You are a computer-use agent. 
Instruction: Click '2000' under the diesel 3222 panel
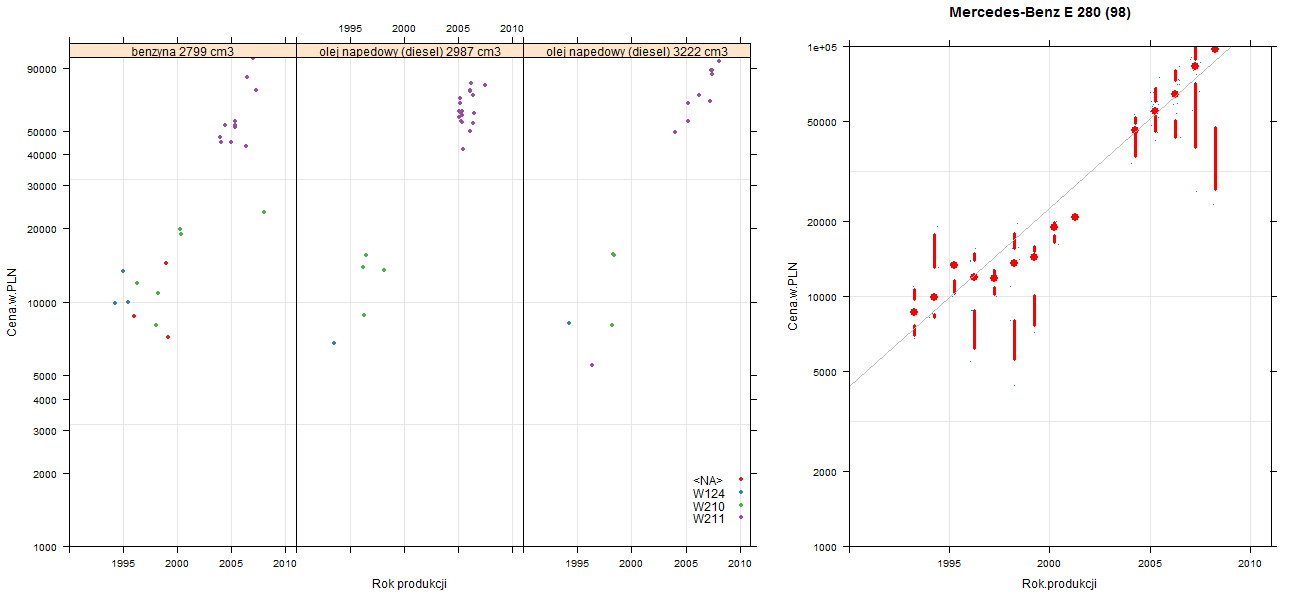coord(631,564)
